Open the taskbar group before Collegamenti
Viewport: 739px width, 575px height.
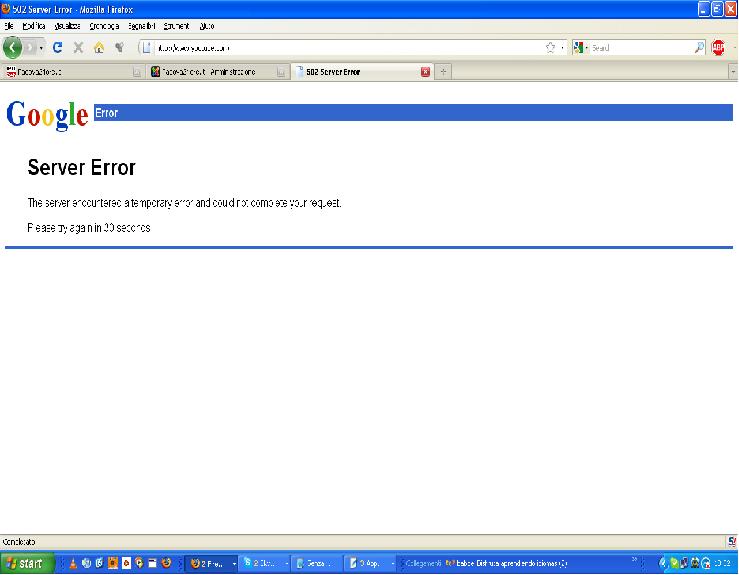click(x=369, y=563)
